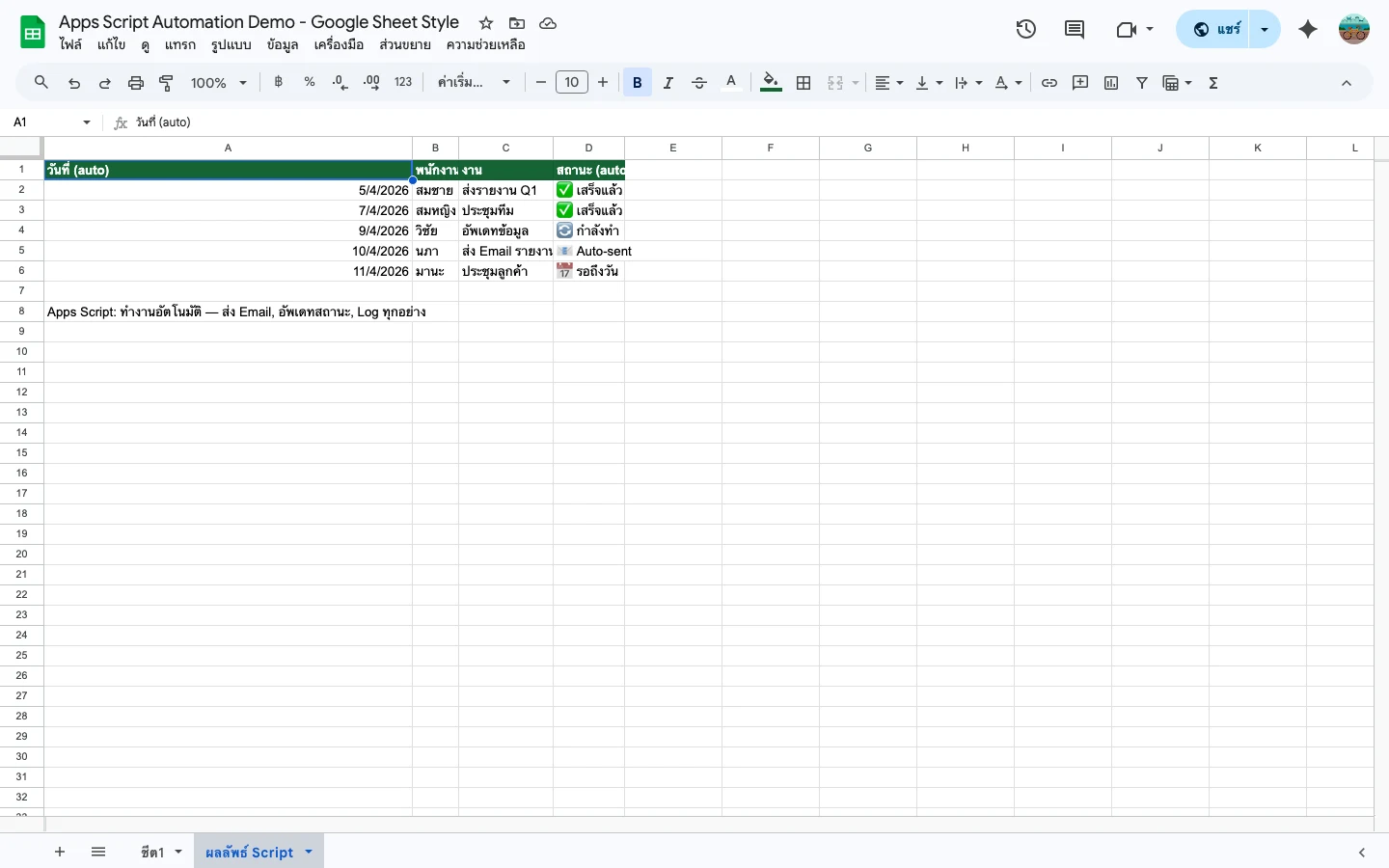Open the zoom 100% dropdown
The image size is (1389, 868).
coord(219,83)
